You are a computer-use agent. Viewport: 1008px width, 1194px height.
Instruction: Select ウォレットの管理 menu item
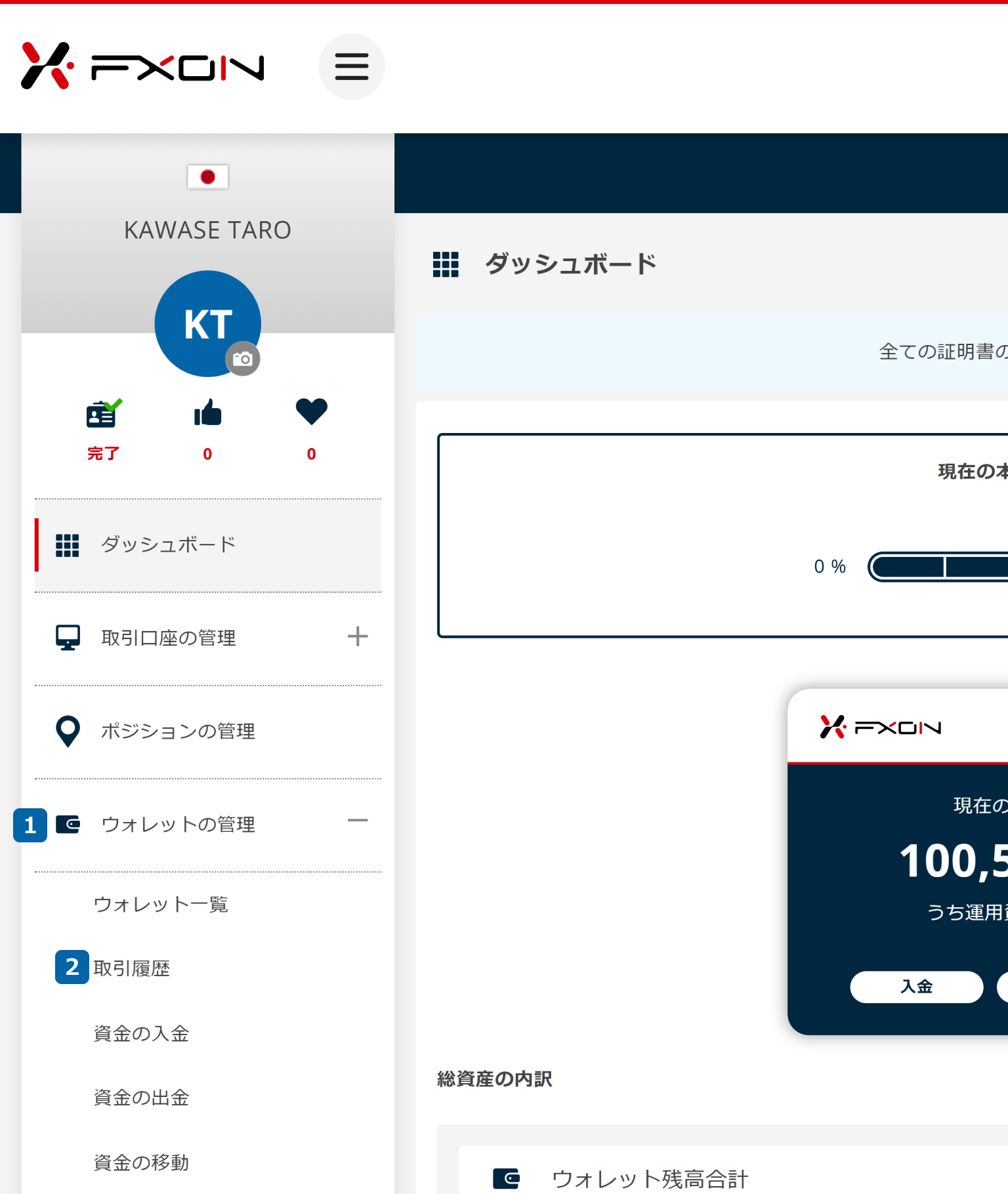[208, 824]
